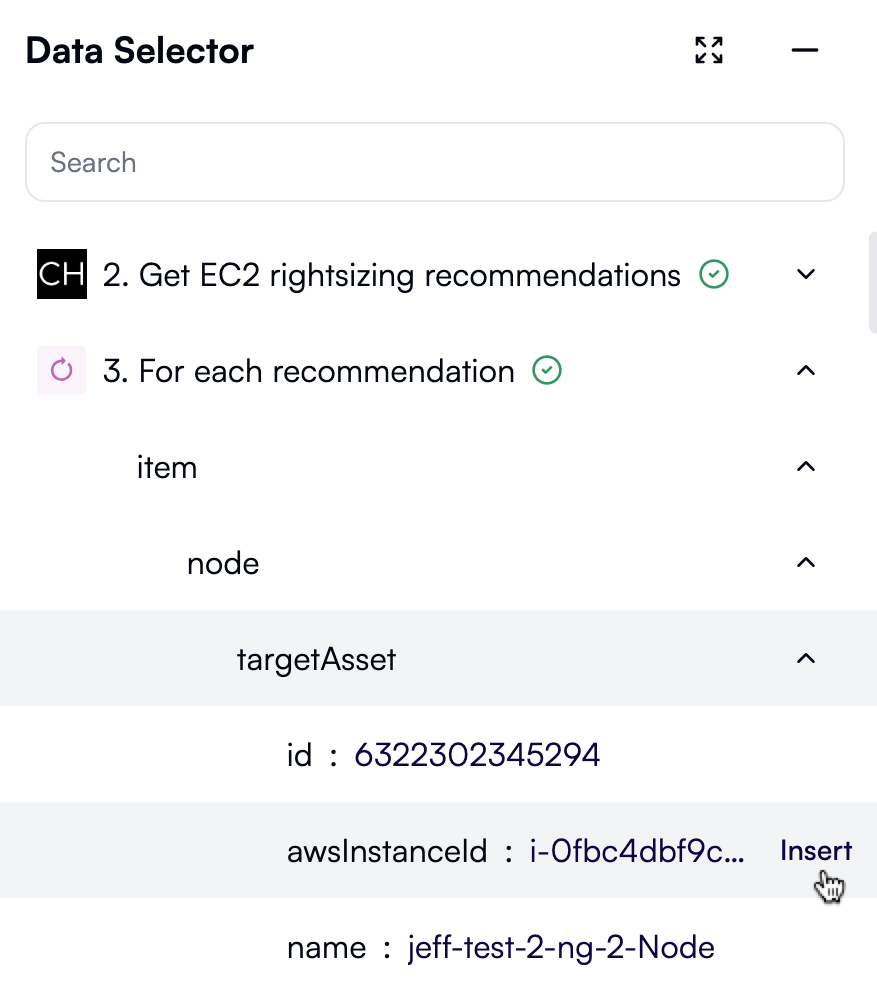Image resolution: width=877 pixels, height=992 pixels.
Task: Click green checkmark on step 3
Action: coord(547,371)
